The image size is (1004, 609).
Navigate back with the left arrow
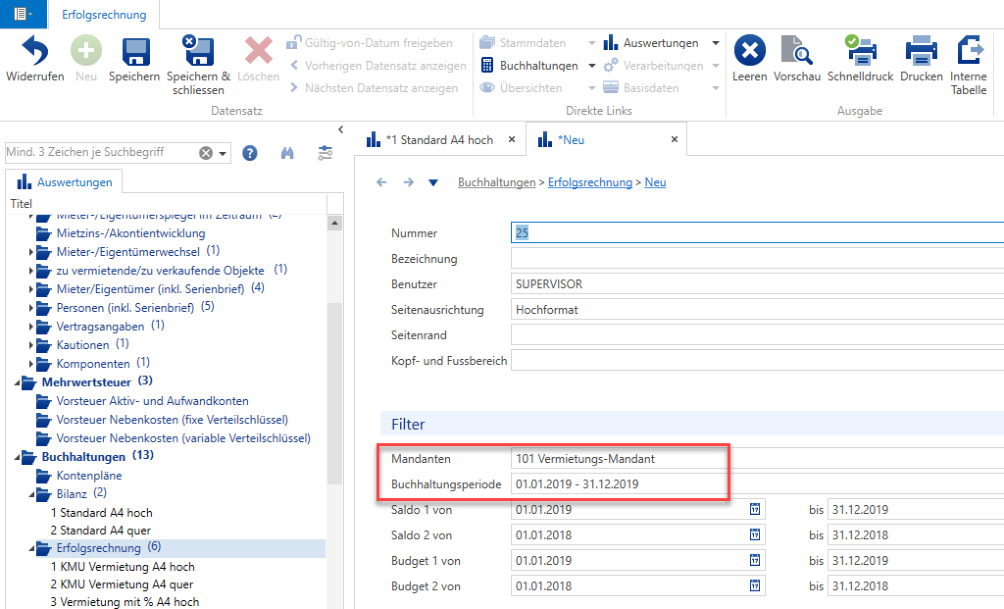(x=382, y=183)
